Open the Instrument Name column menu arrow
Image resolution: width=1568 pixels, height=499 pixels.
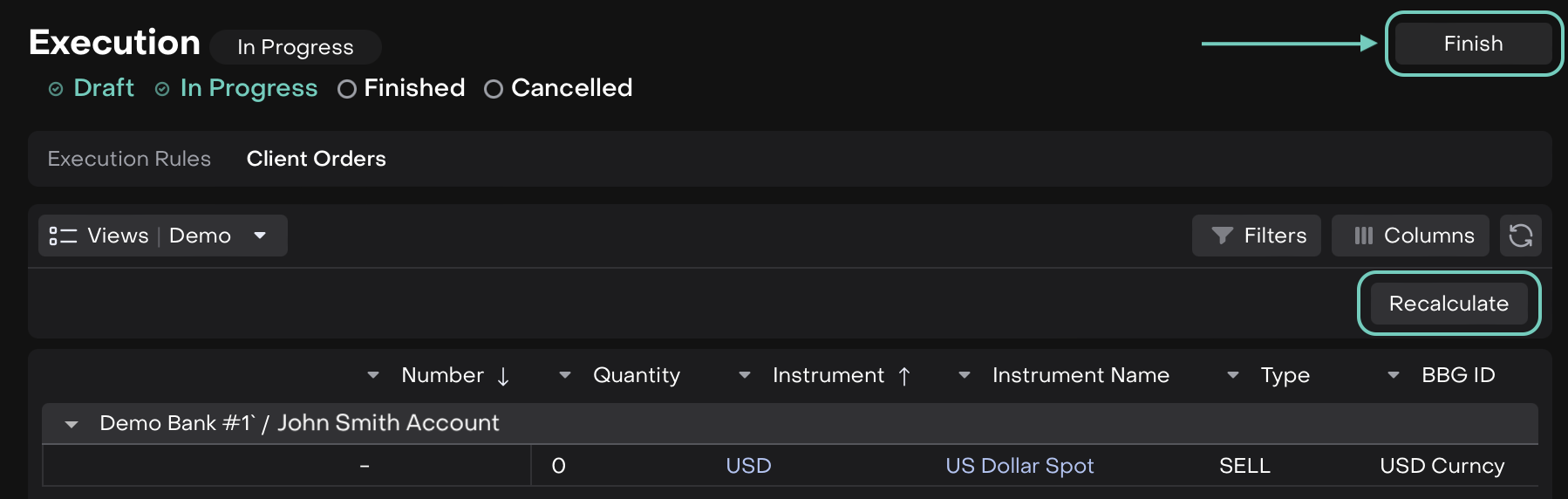[965, 375]
